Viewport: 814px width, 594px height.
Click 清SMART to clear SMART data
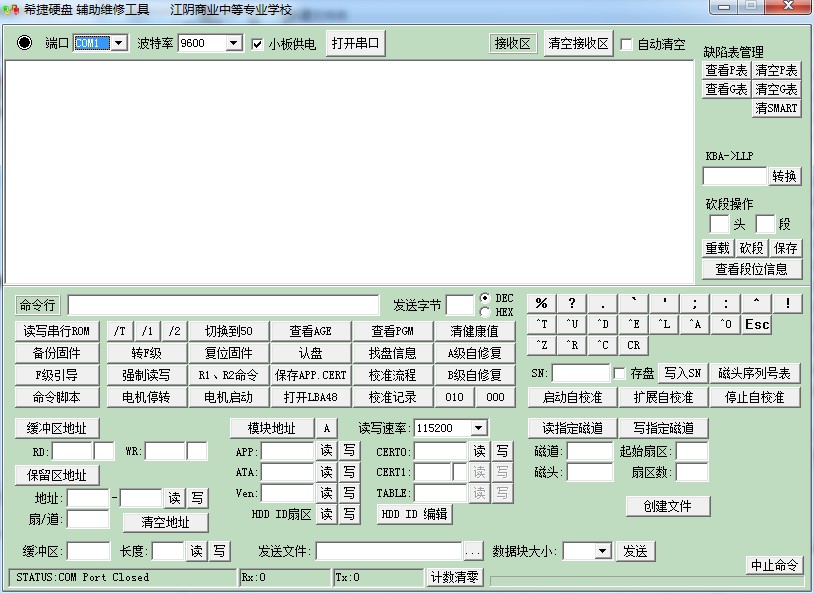(776, 108)
